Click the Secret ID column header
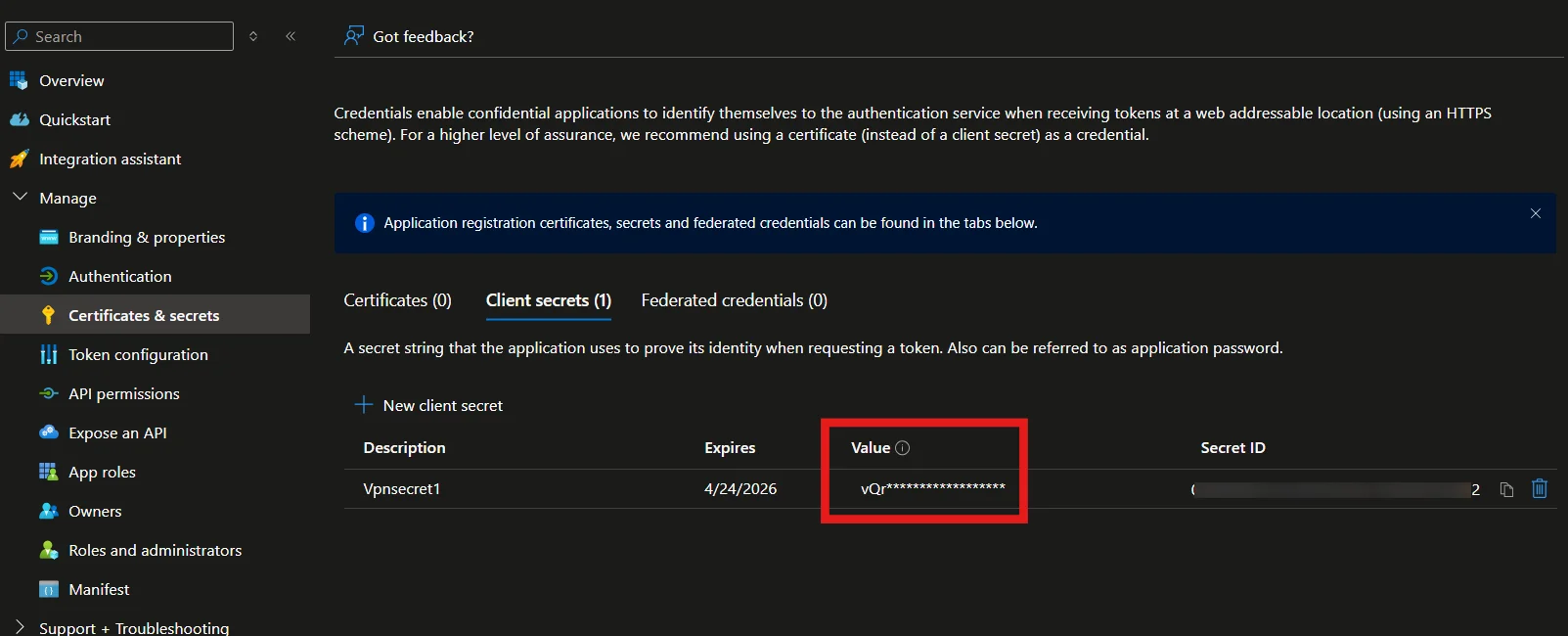Viewport: 1568px width, 636px height. (1232, 447)
